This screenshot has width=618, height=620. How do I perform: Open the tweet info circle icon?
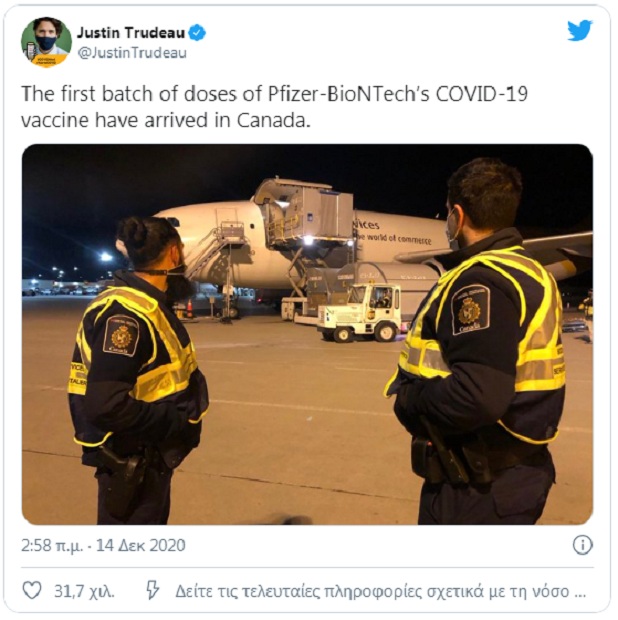pos(582,545)
